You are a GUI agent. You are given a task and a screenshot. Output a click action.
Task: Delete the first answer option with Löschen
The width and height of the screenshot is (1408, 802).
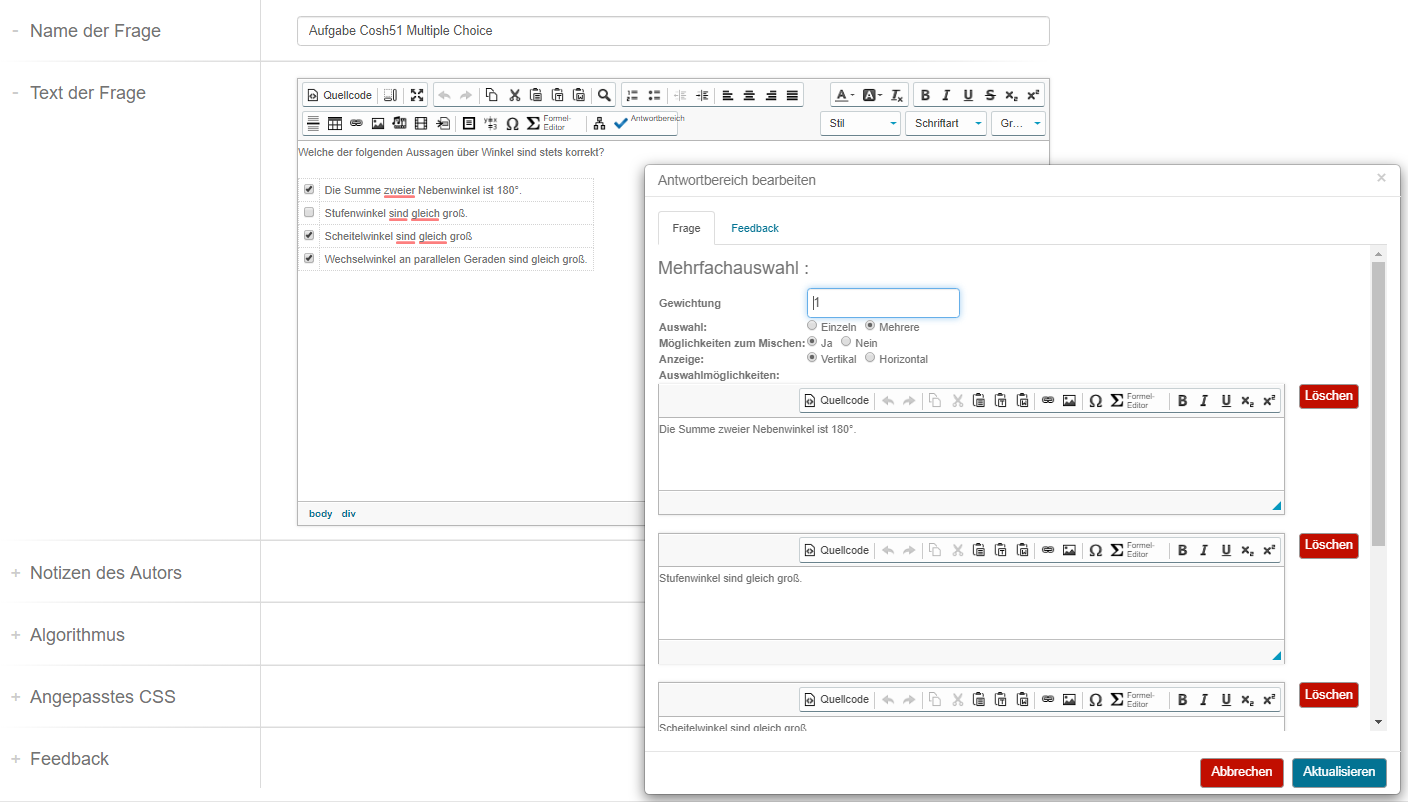[x=1328, y=396]
